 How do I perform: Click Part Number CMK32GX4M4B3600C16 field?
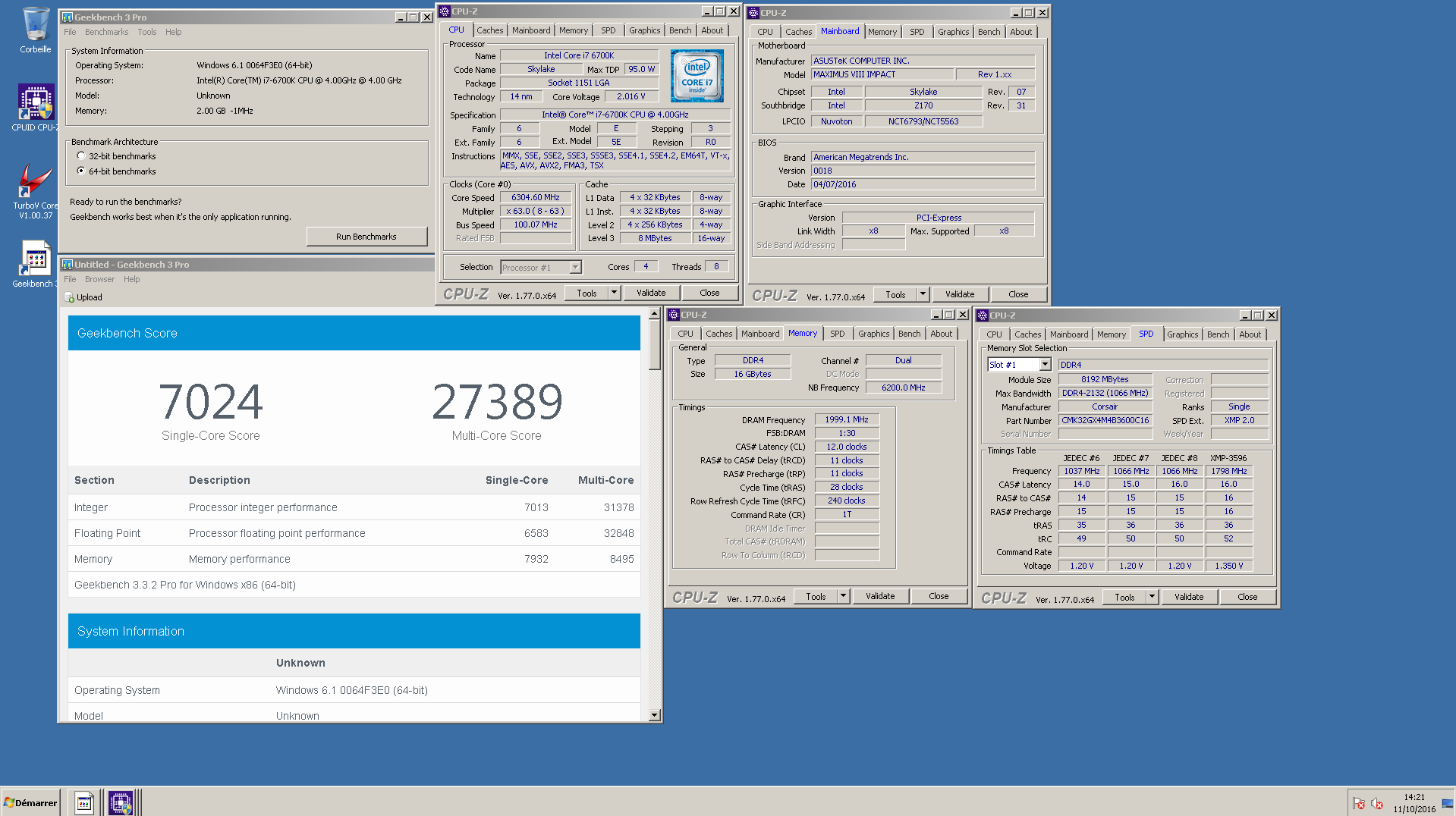pos(1105,420)
